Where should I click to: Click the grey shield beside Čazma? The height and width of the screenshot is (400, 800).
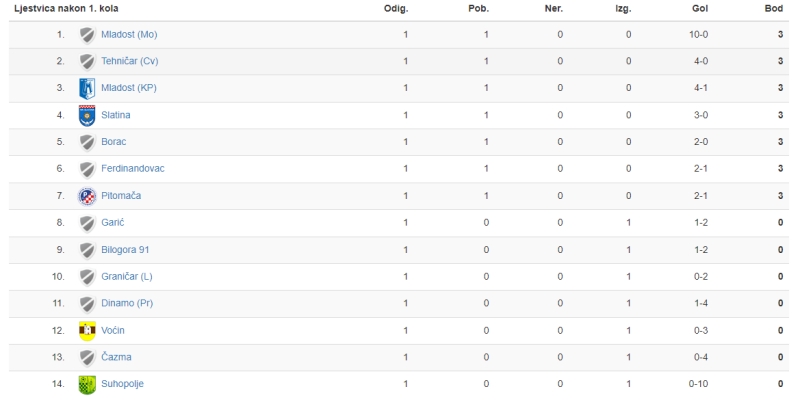pos(87,357)
